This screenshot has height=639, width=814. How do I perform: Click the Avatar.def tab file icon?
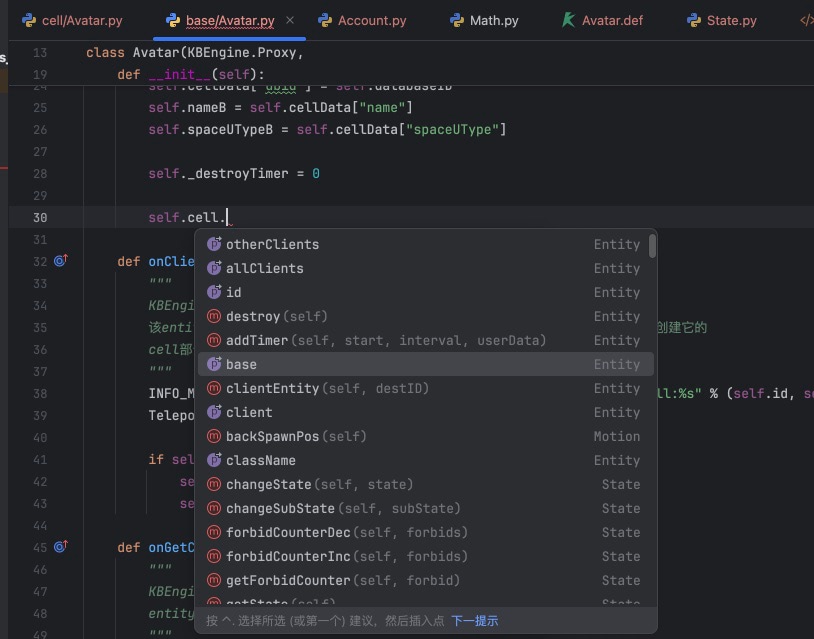(569, 20)
